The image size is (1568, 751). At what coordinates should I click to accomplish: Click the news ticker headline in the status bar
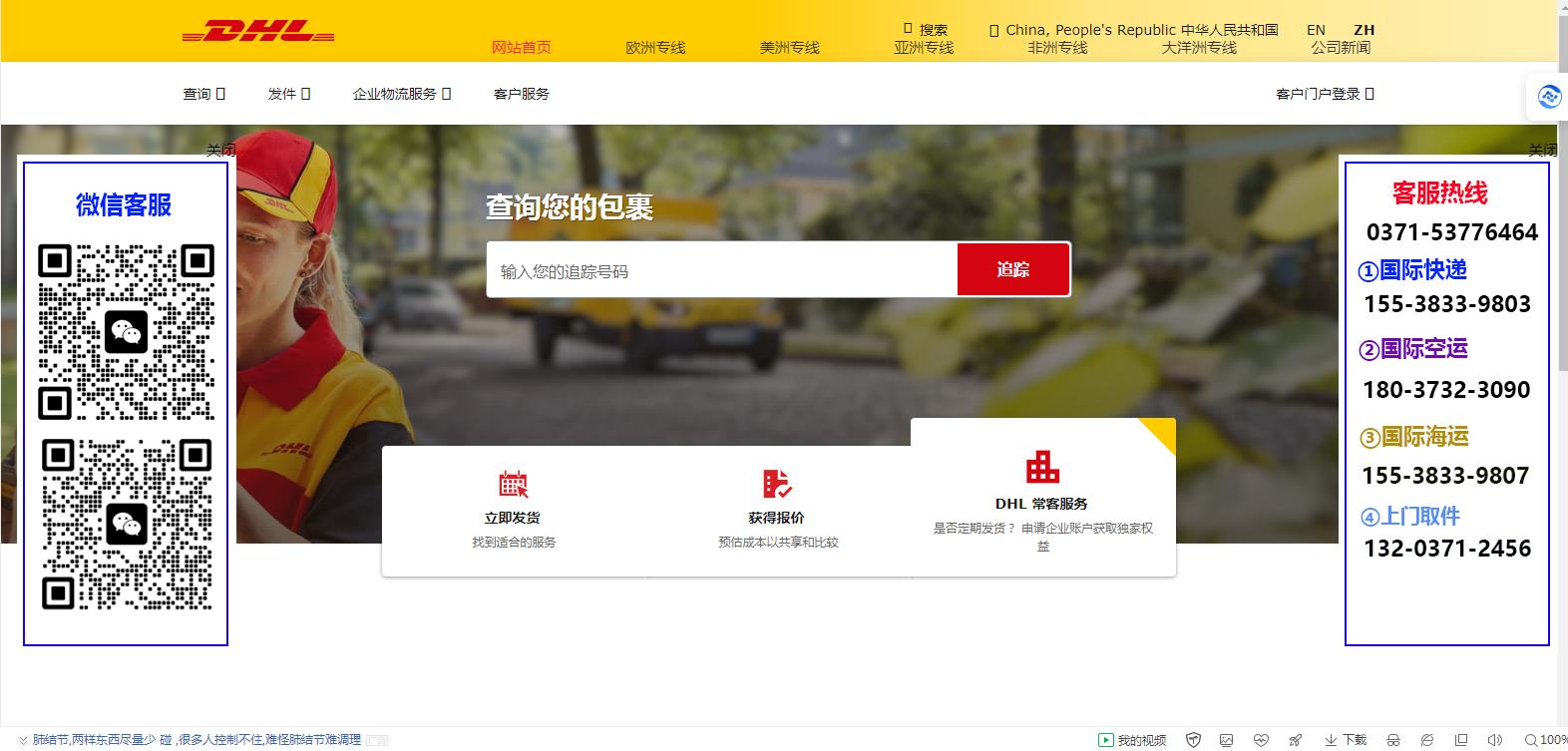point(196,740)
